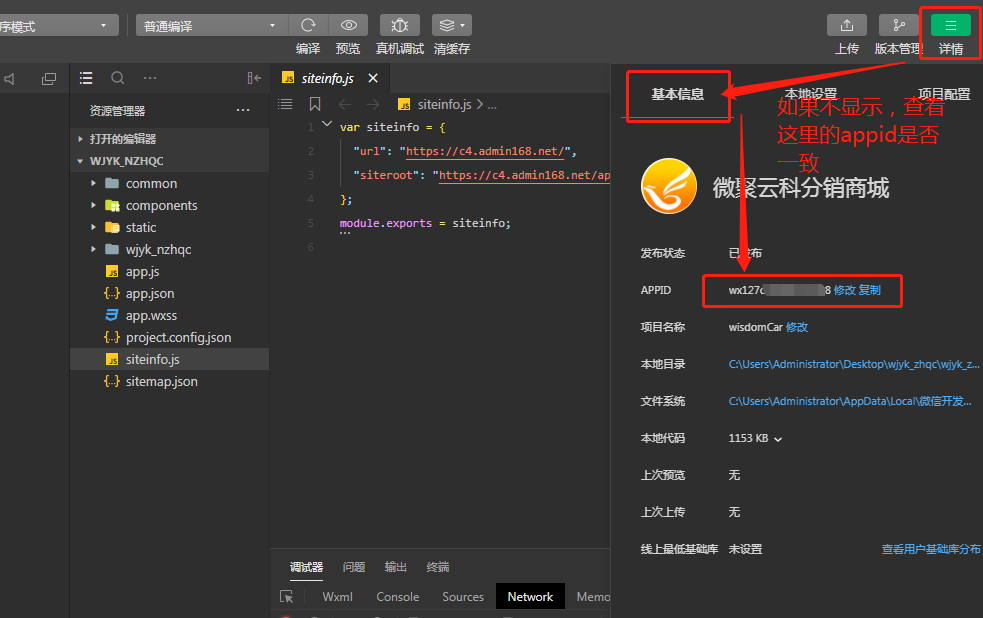Expand the 打开的编辑器 section
Screen dimensions: 983x618
click(169, 139)
